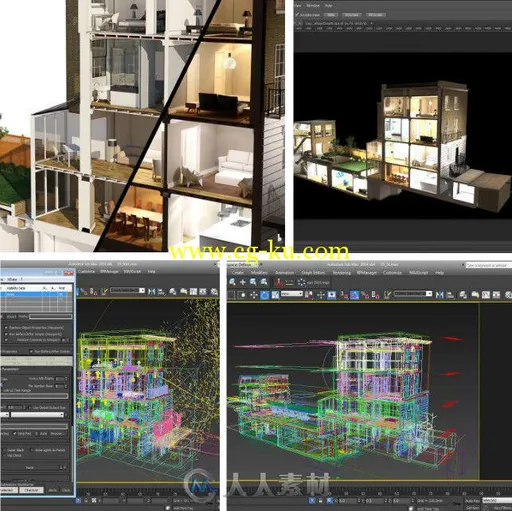Toggle the first options-bar checkbox in top-right window
This screenshot has width=512, height=511.
pyautogui.click(x=297, y=15)
